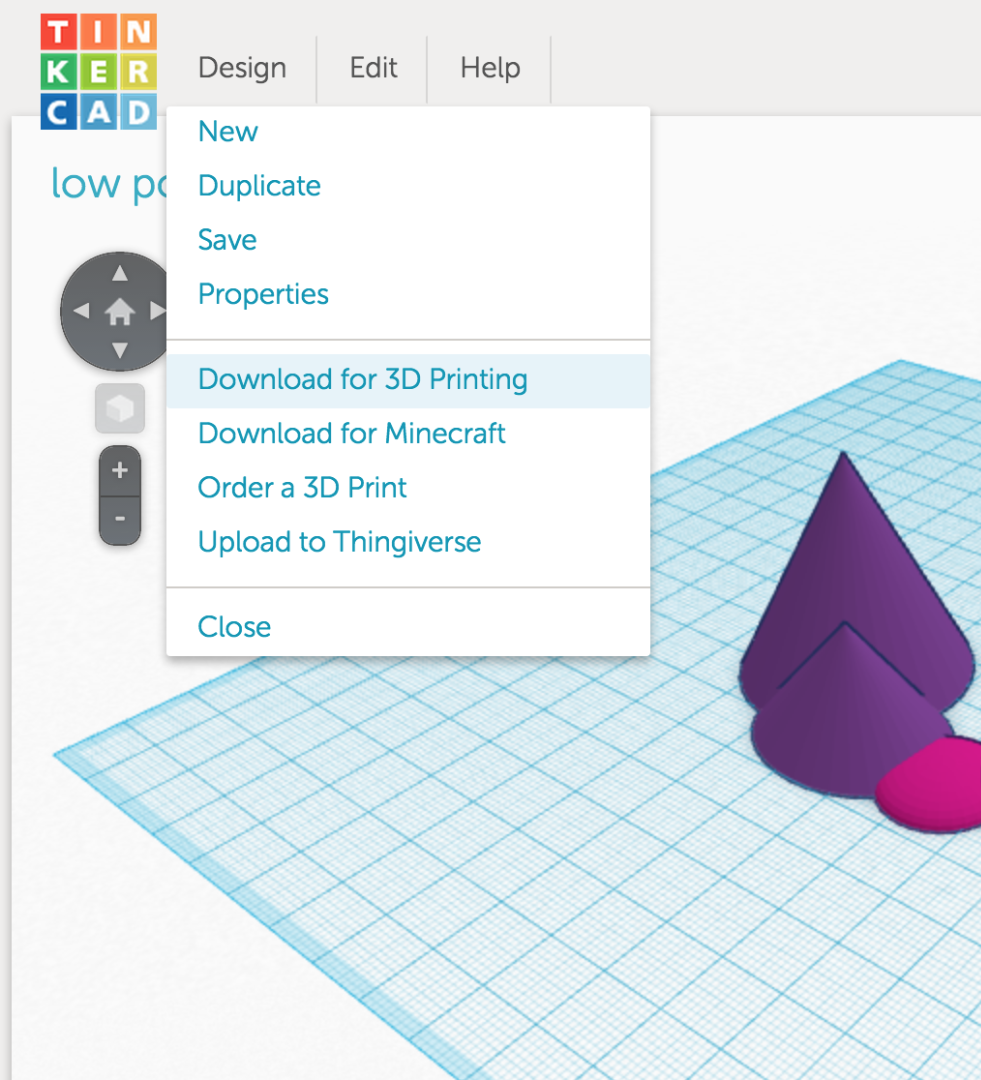Reset to home view icon
Image resolution: width=981 pixels, height=1080 pixels.
(x=120, y=312)
